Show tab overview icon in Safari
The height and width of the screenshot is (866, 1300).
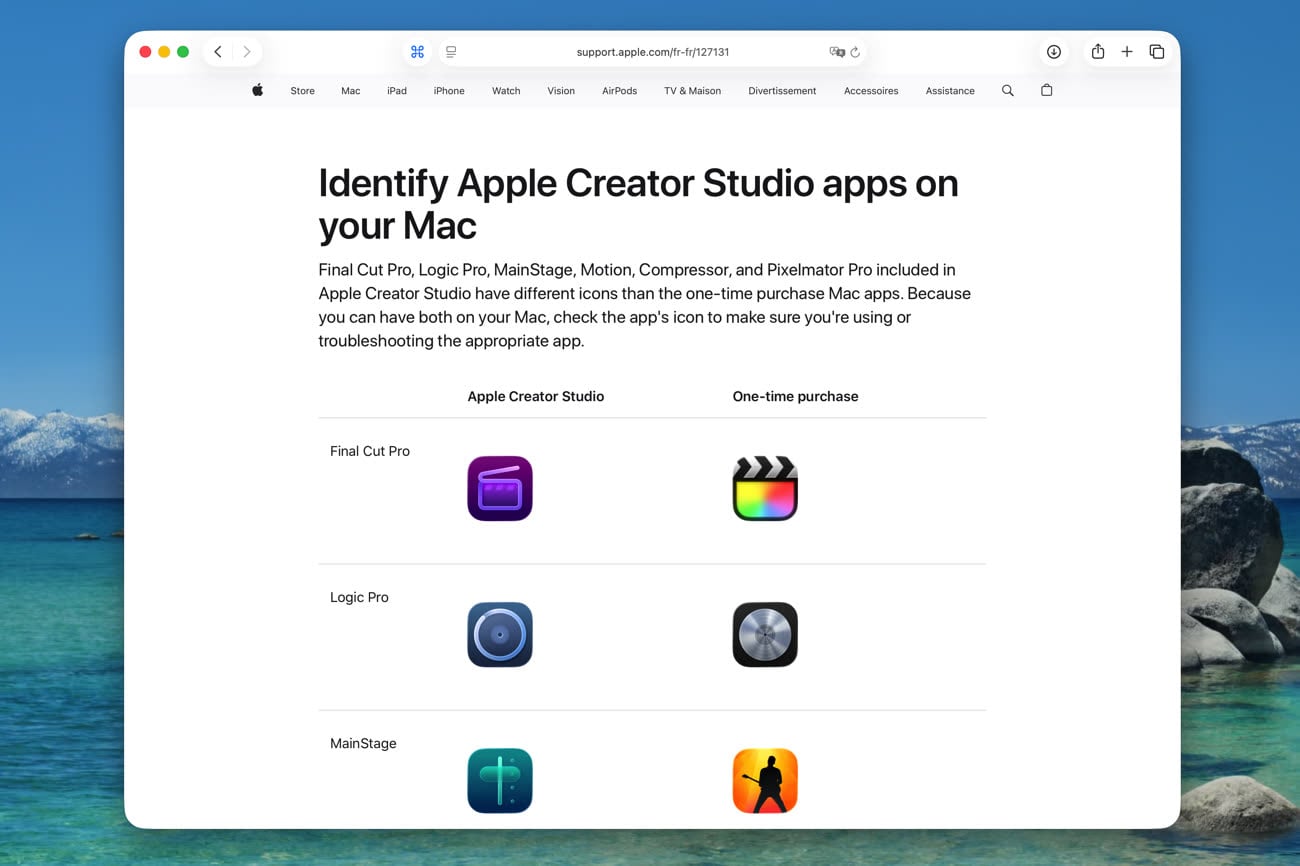click(1157, 52)
